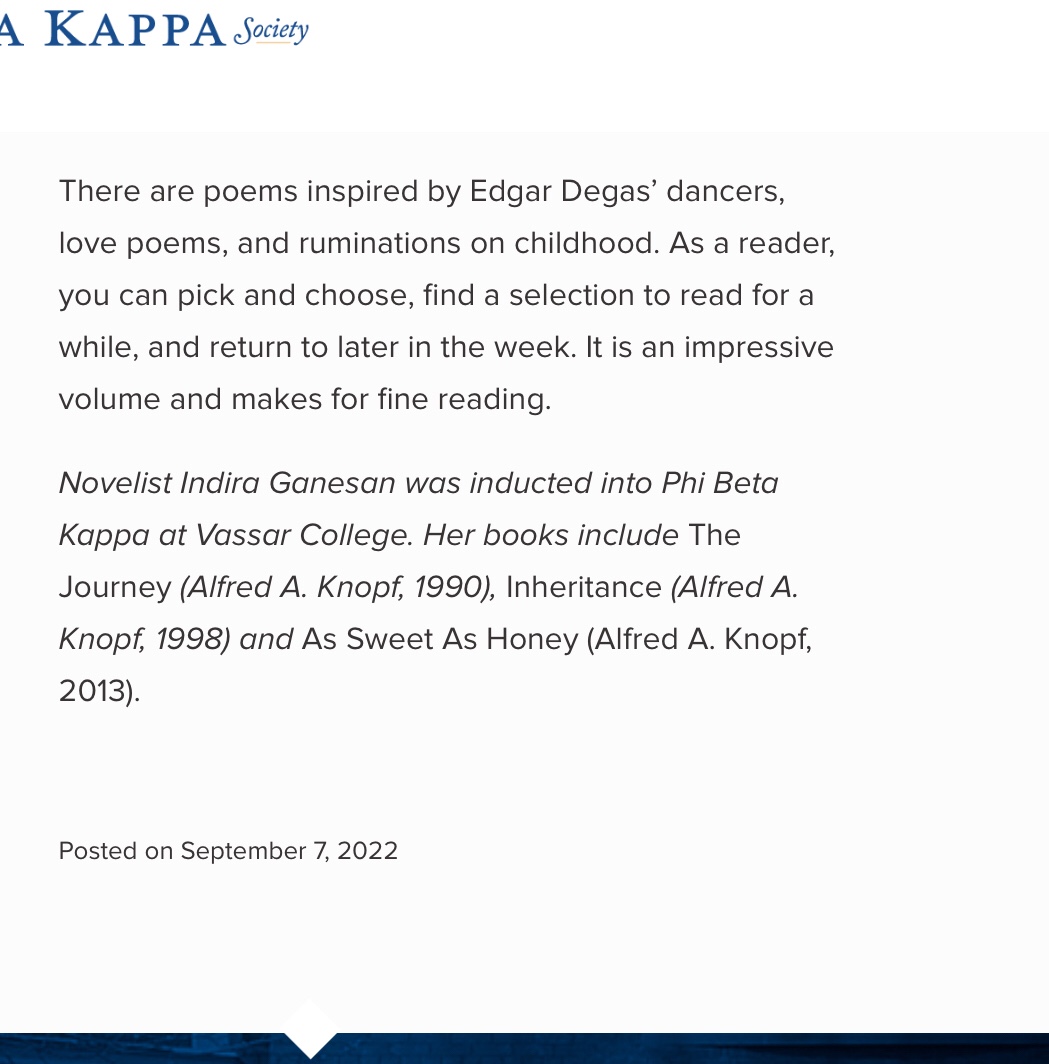Click the white diamond pointer above footer
Viewport: 1049px width, 1064px height.
310,1027
